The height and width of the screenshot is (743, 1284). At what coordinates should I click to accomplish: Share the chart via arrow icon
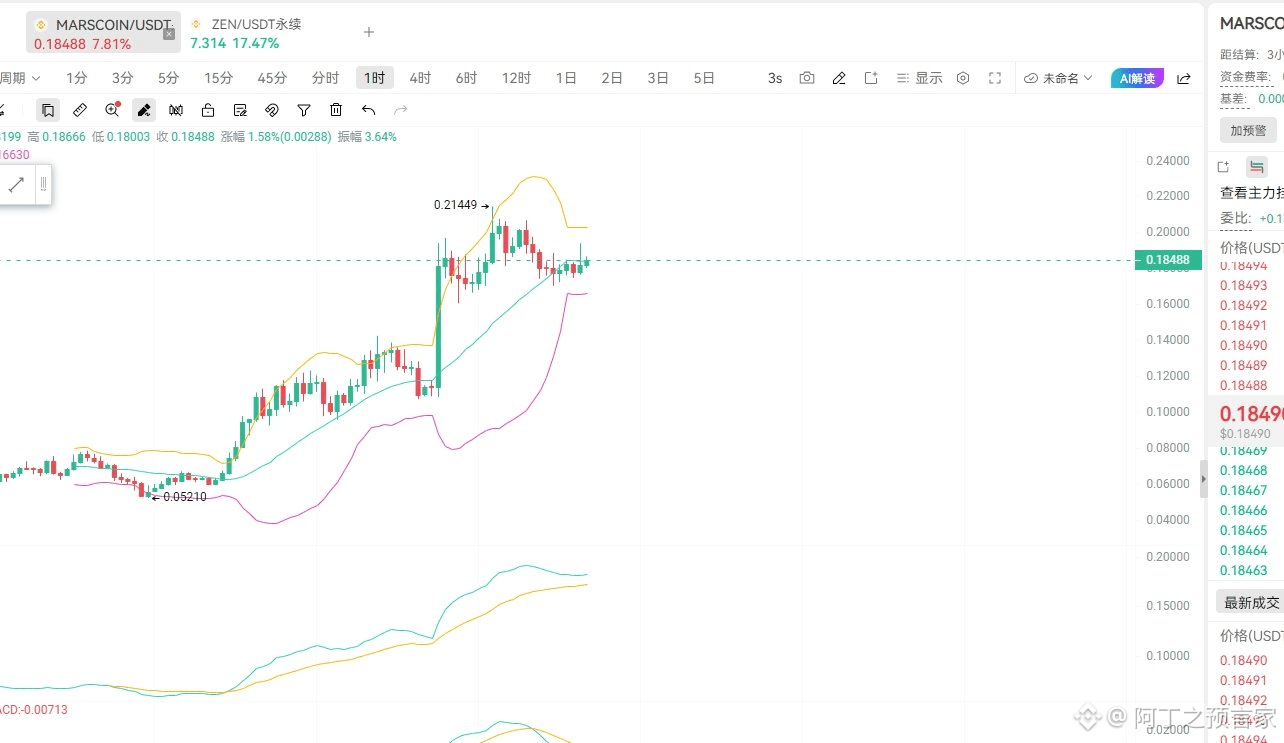(1184, 78)
